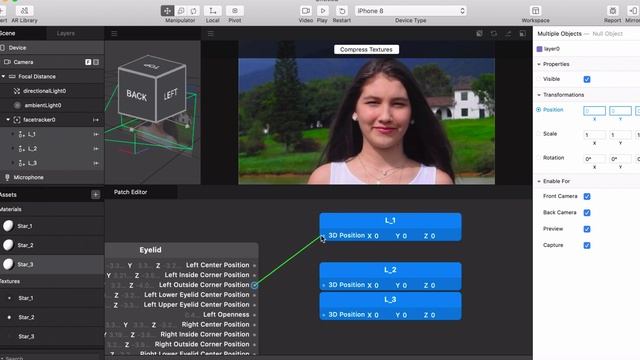Open the Workspace layout menu
This screenshot has width=640, height=360.
536,11
